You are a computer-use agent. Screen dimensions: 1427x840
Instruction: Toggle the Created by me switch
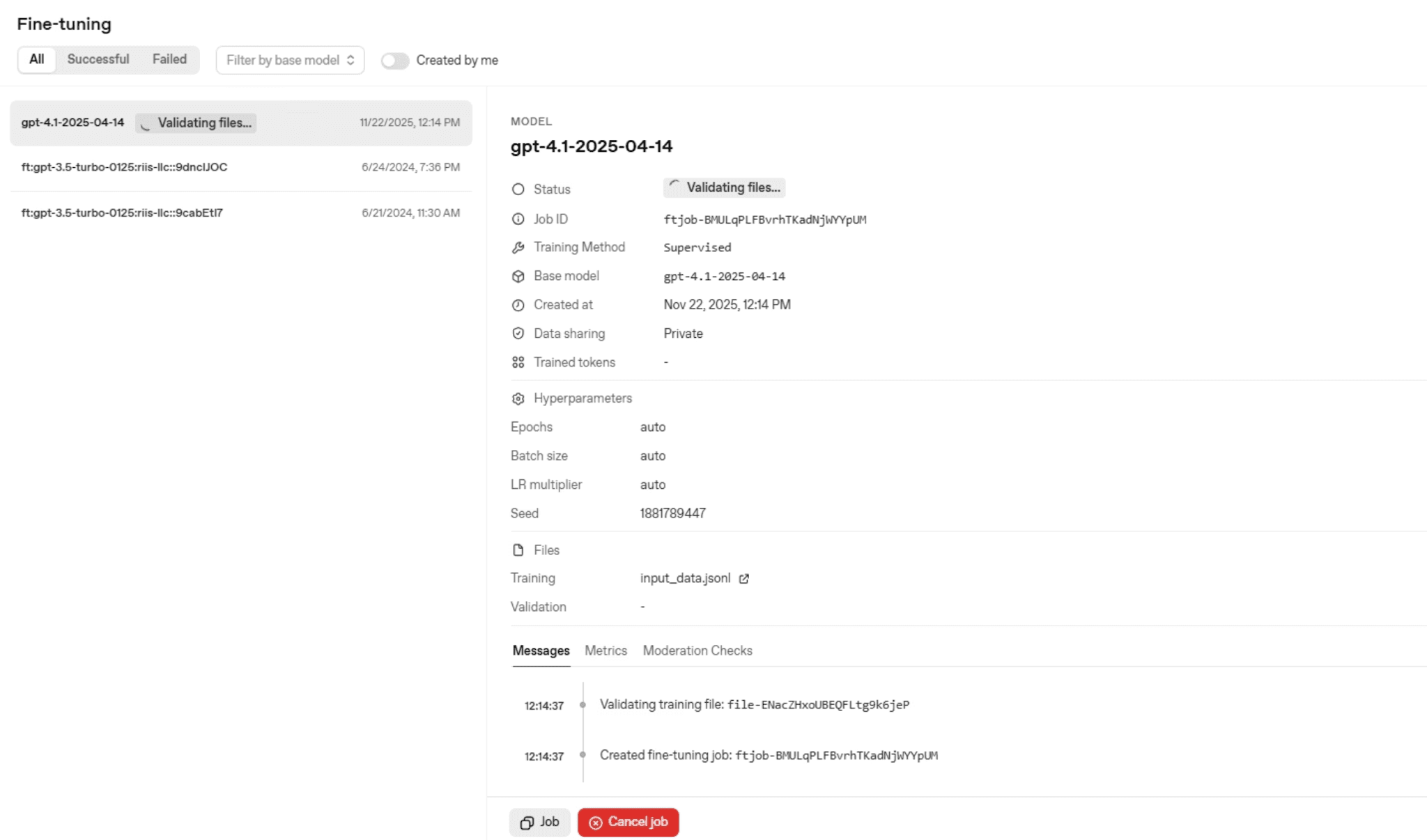394,61
